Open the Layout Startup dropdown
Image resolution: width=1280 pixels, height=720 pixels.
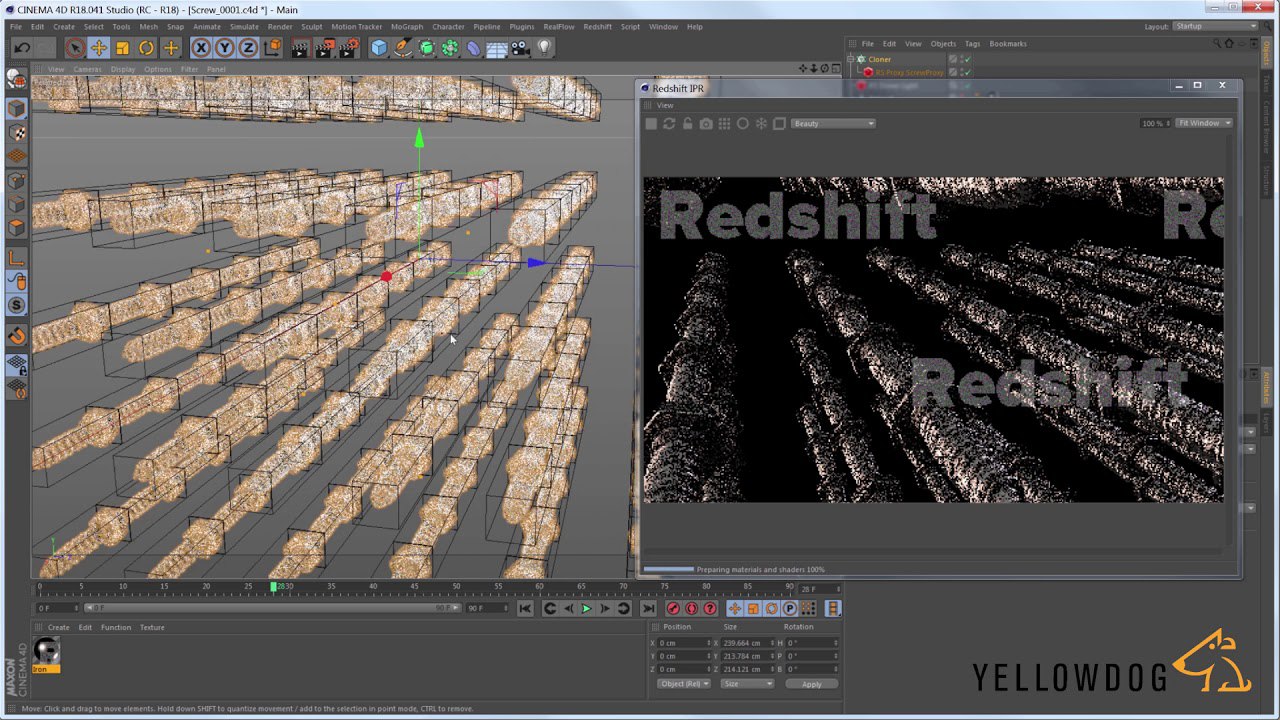(1216, 26)
